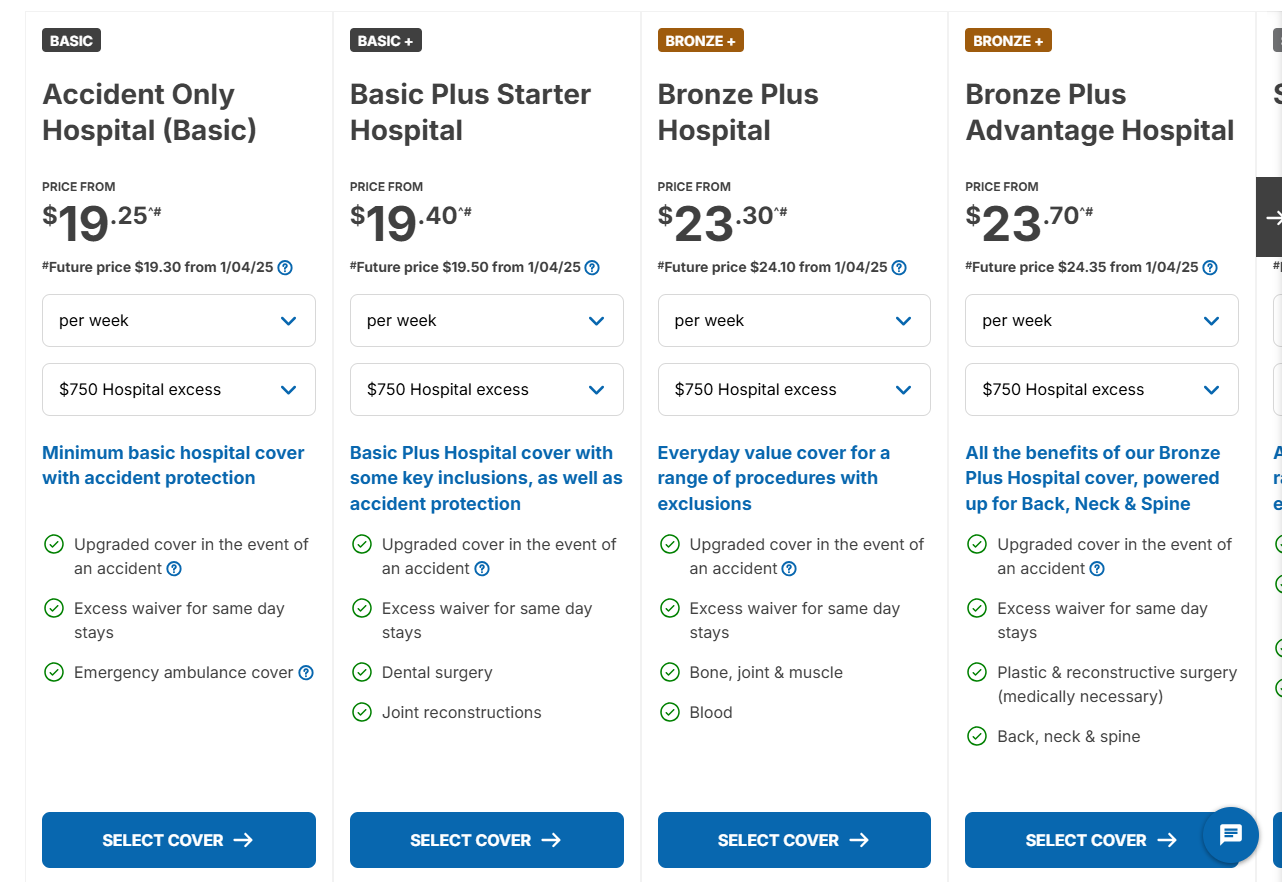The image size is (1282, 882).
Task: Click accident info icon under Bronze Plus Hospital
Action: [x=789, y=569]
